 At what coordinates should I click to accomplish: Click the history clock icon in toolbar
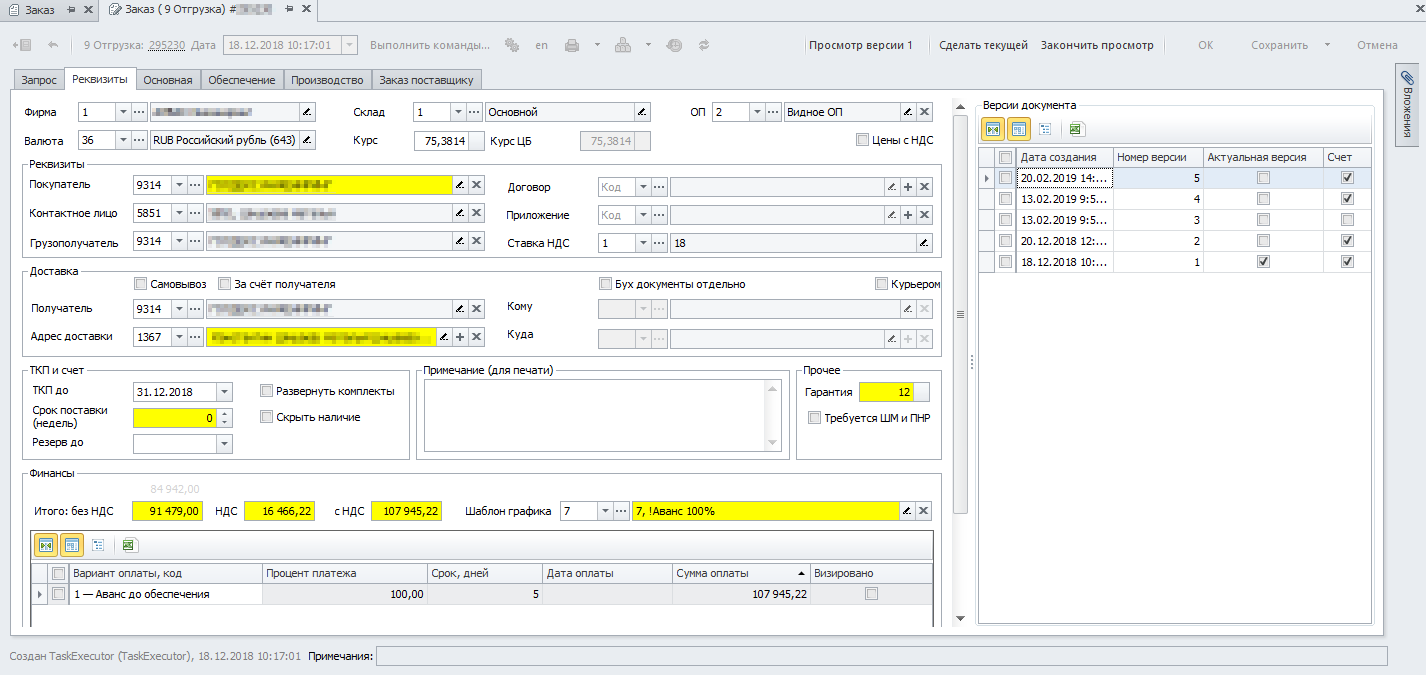coord(674,45)
